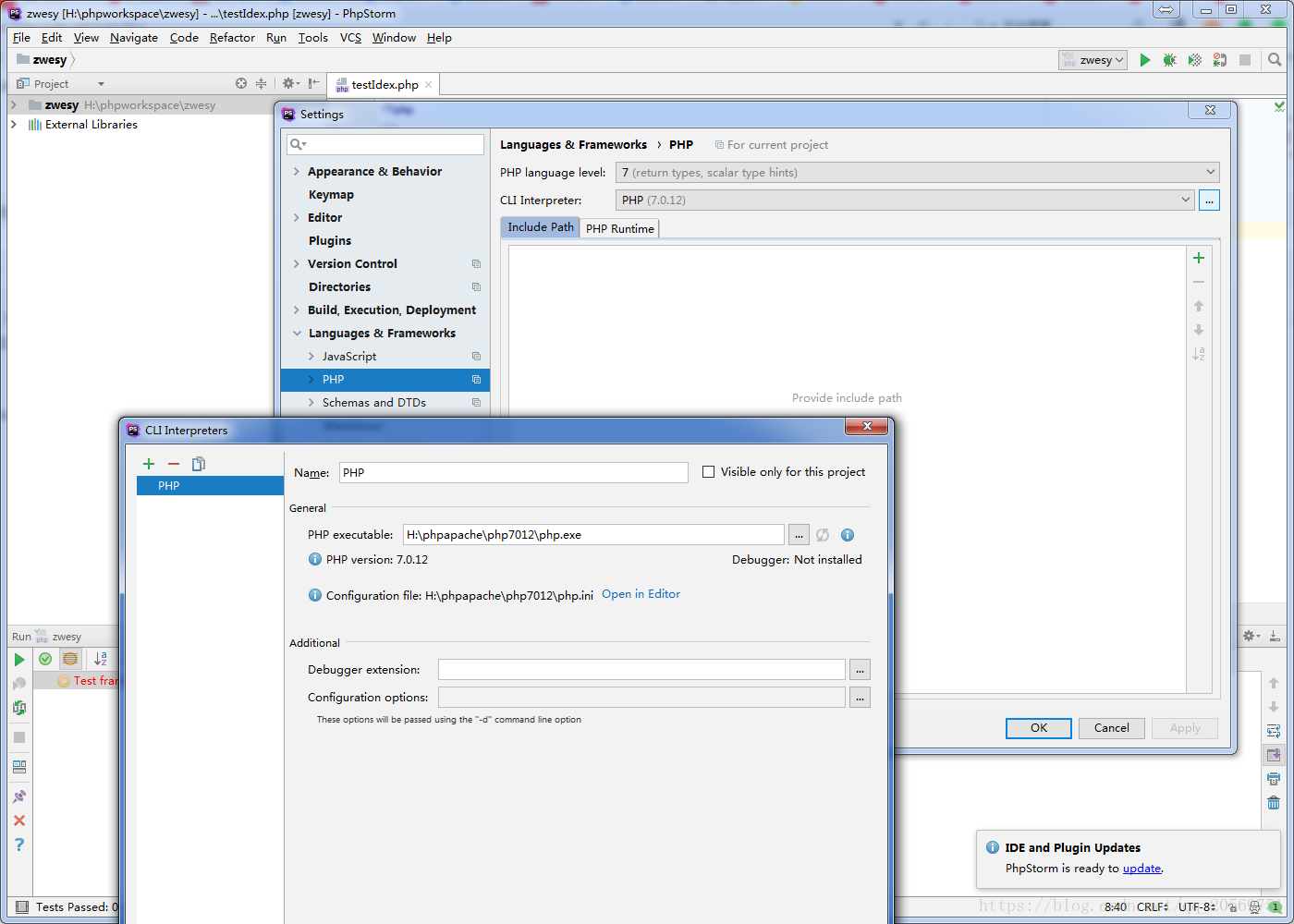Open the VCS menu
The width and height of the screenshot is (1294, 924).
pos(350,38)
